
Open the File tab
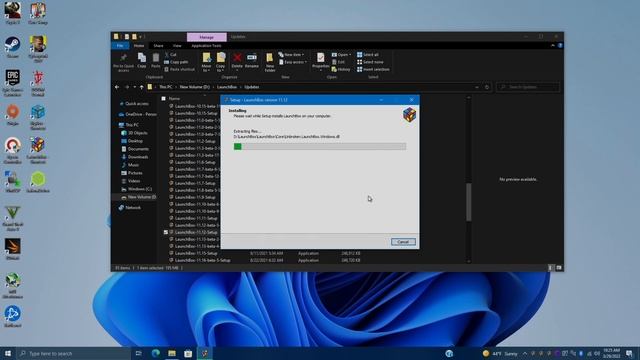(x=120, y=45)
